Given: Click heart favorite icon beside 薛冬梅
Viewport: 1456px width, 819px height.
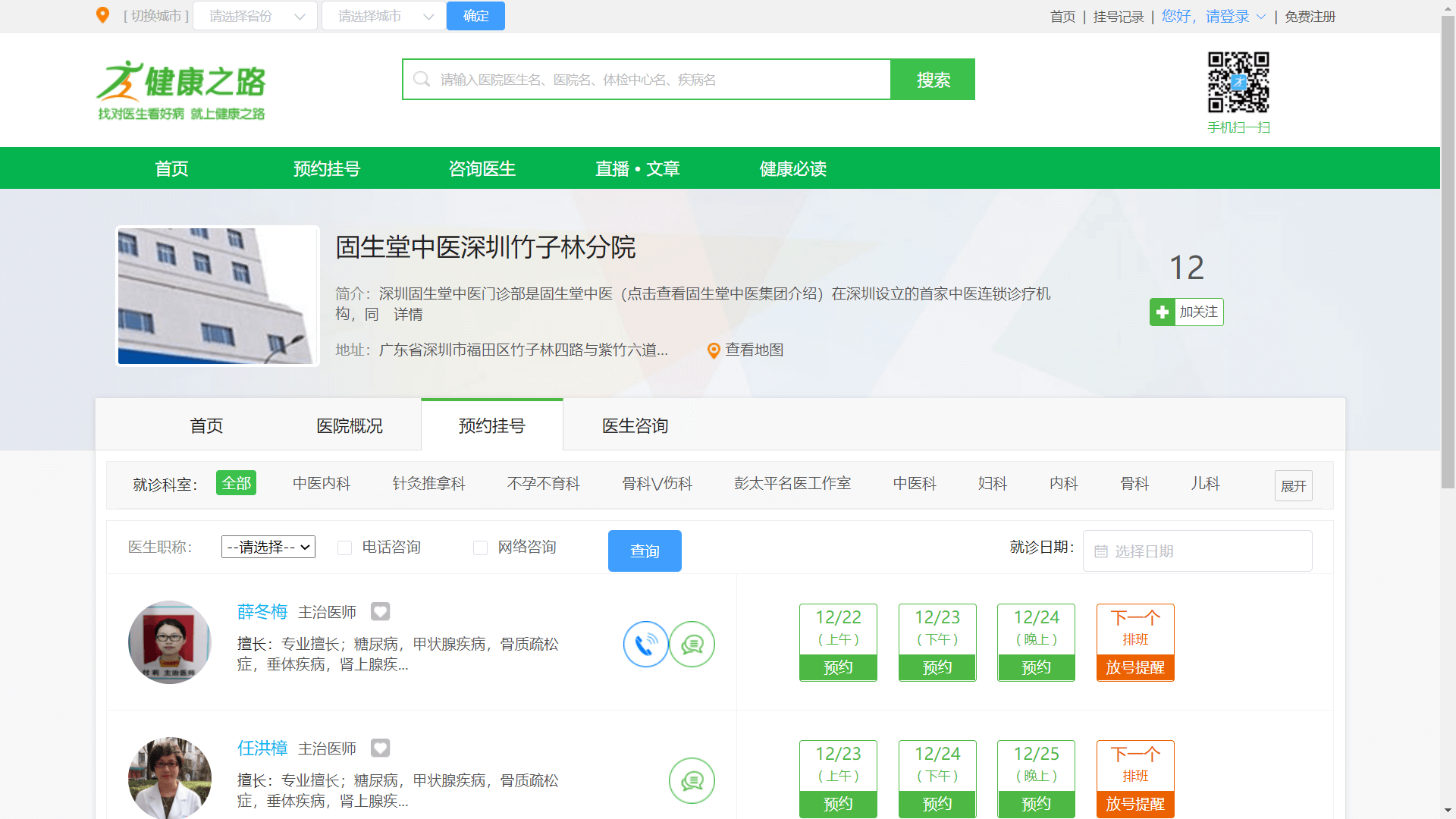Looking at the screenshot, I should (380, 611).
